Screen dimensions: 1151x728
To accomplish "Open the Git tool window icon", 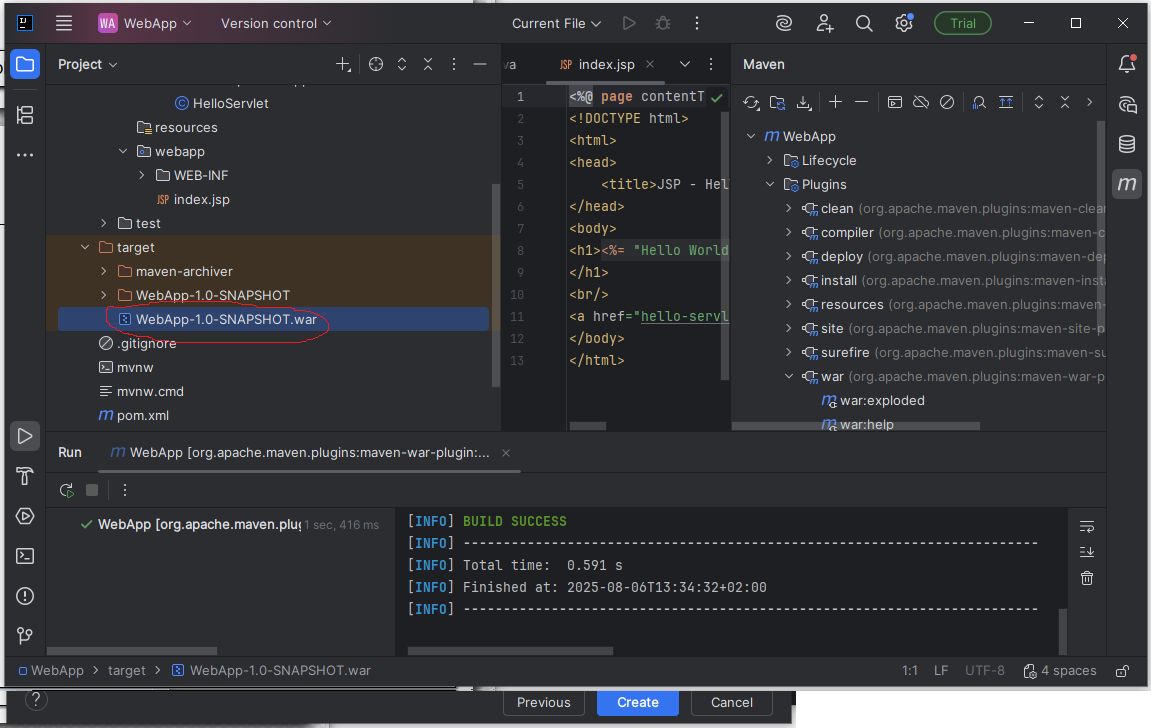I will pos(25,636).
